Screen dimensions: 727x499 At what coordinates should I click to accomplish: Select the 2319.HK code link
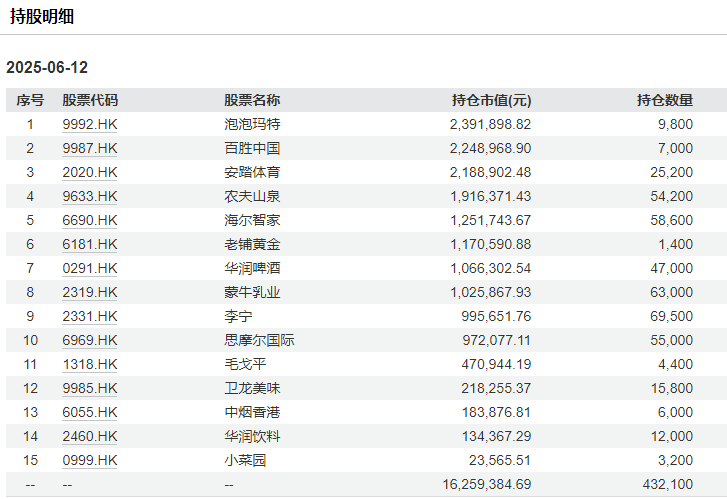[89, 292]
